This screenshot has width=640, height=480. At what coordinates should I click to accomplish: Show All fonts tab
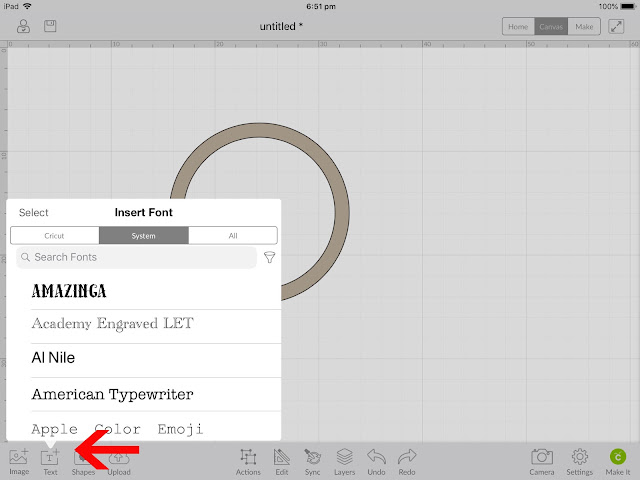click(x=233, y=236)
